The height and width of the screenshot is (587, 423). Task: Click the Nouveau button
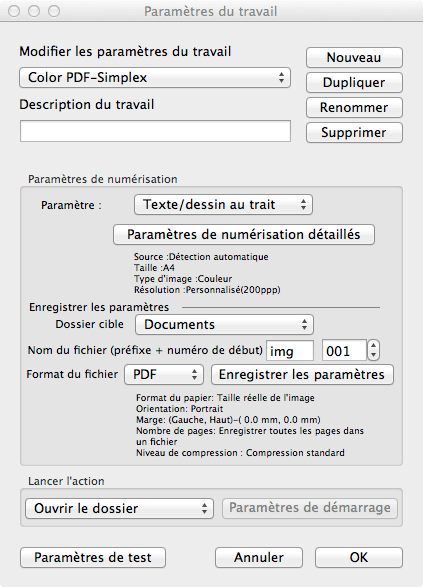[x=354, y=57]
